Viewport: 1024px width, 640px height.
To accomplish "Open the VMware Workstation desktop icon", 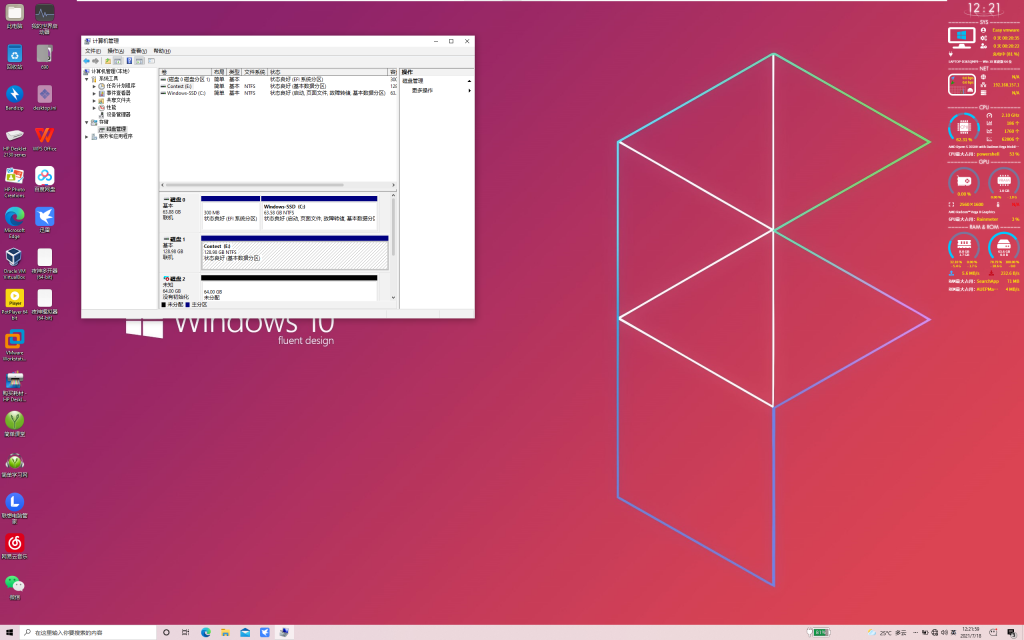I will 14,345.
